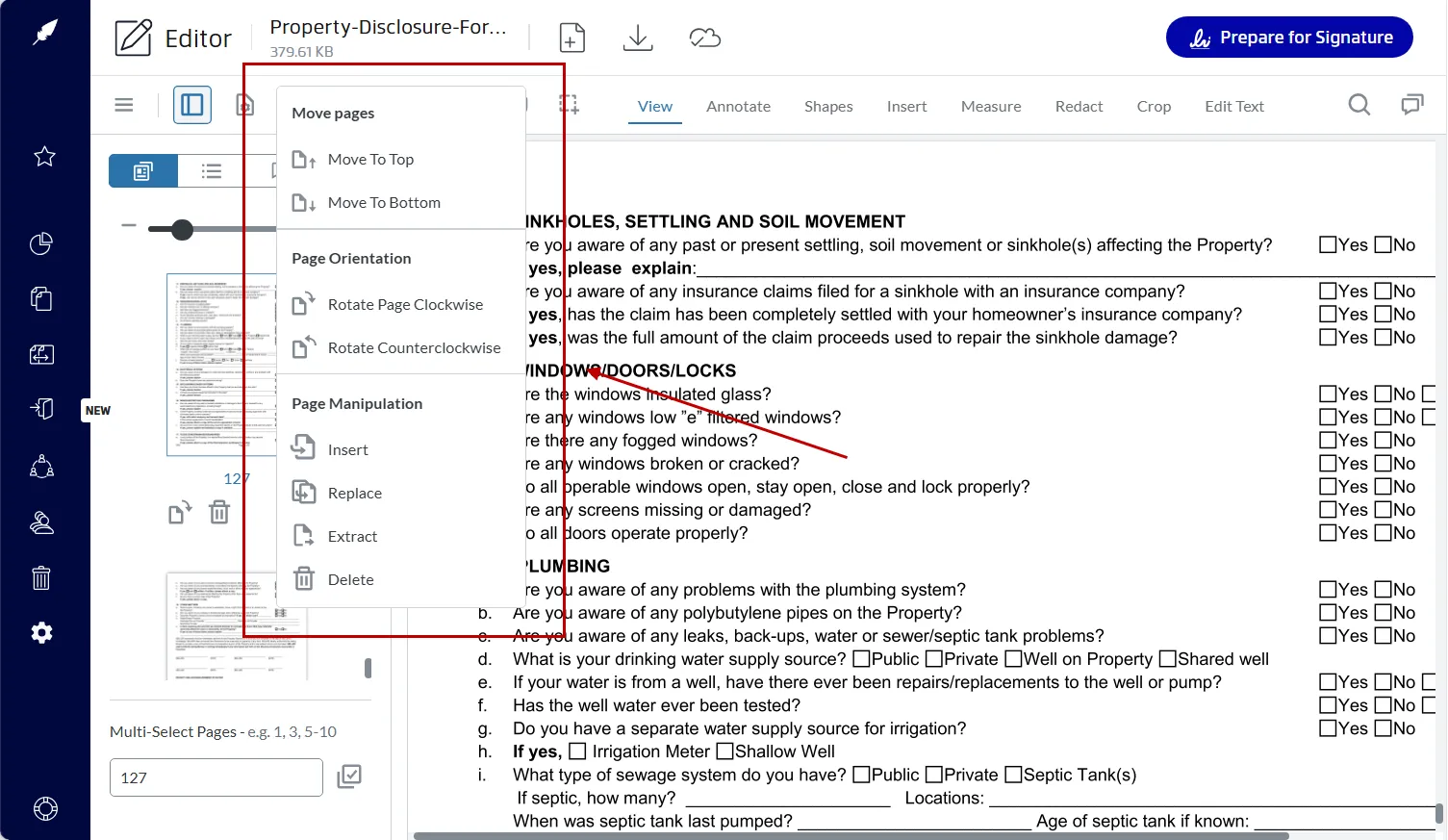The height and width of the screenshot is (840, 1448).
Task: Choose Move To Top from the menu
Action: coord(370,160)
